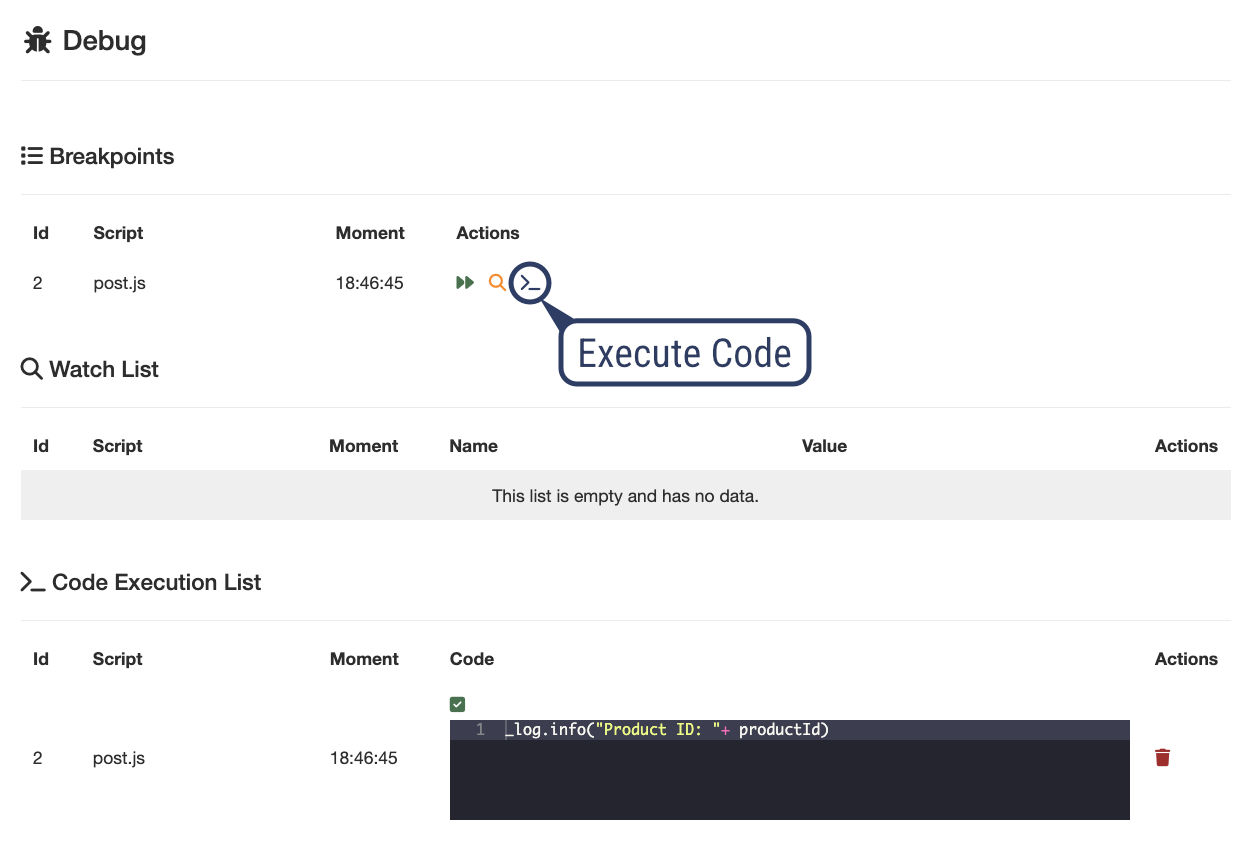Click Actions header in Code Execution List
The height and width of the screenshot is (850, 1250).
(1186, 659)
